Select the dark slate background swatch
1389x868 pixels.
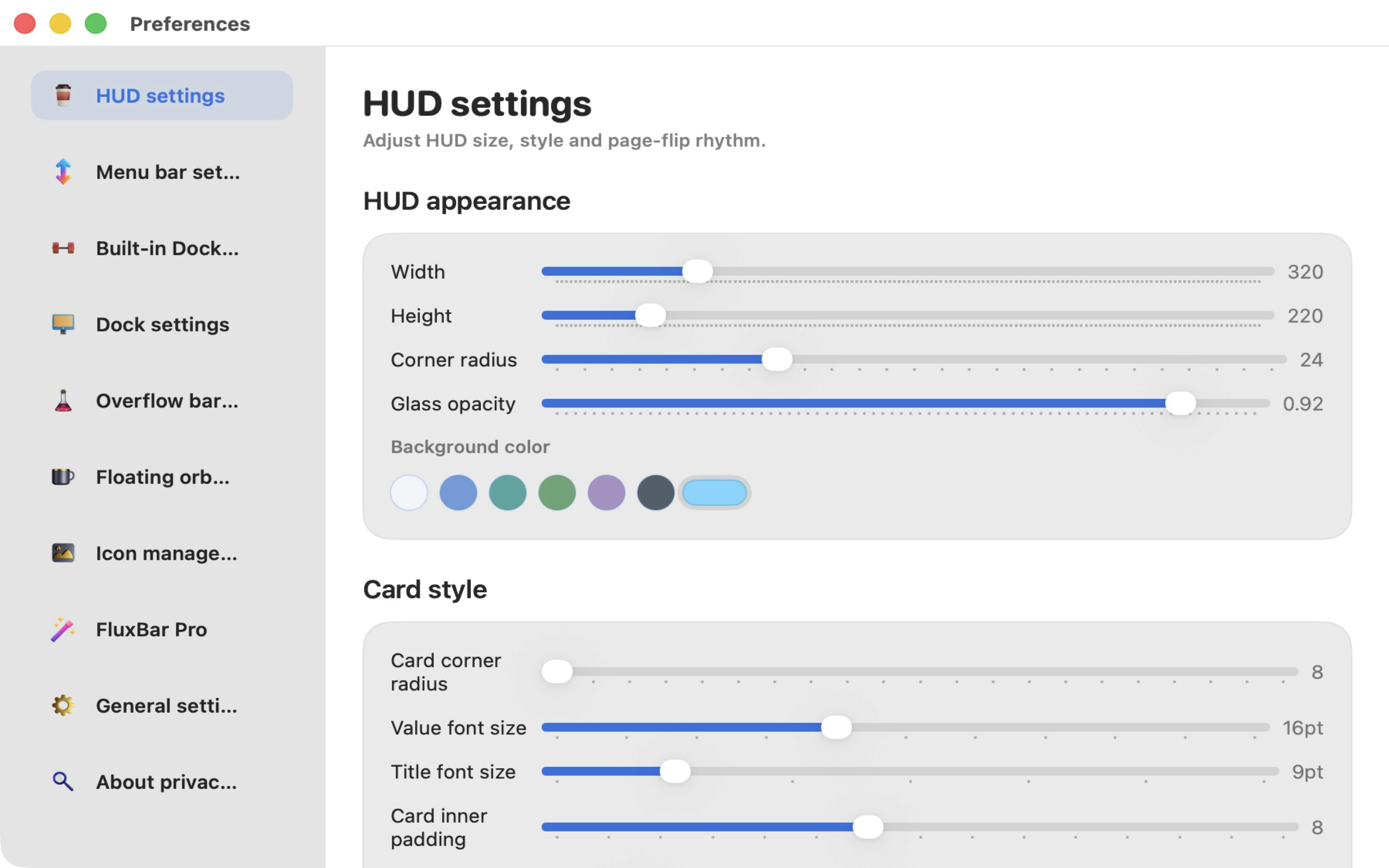click(655, 492)
